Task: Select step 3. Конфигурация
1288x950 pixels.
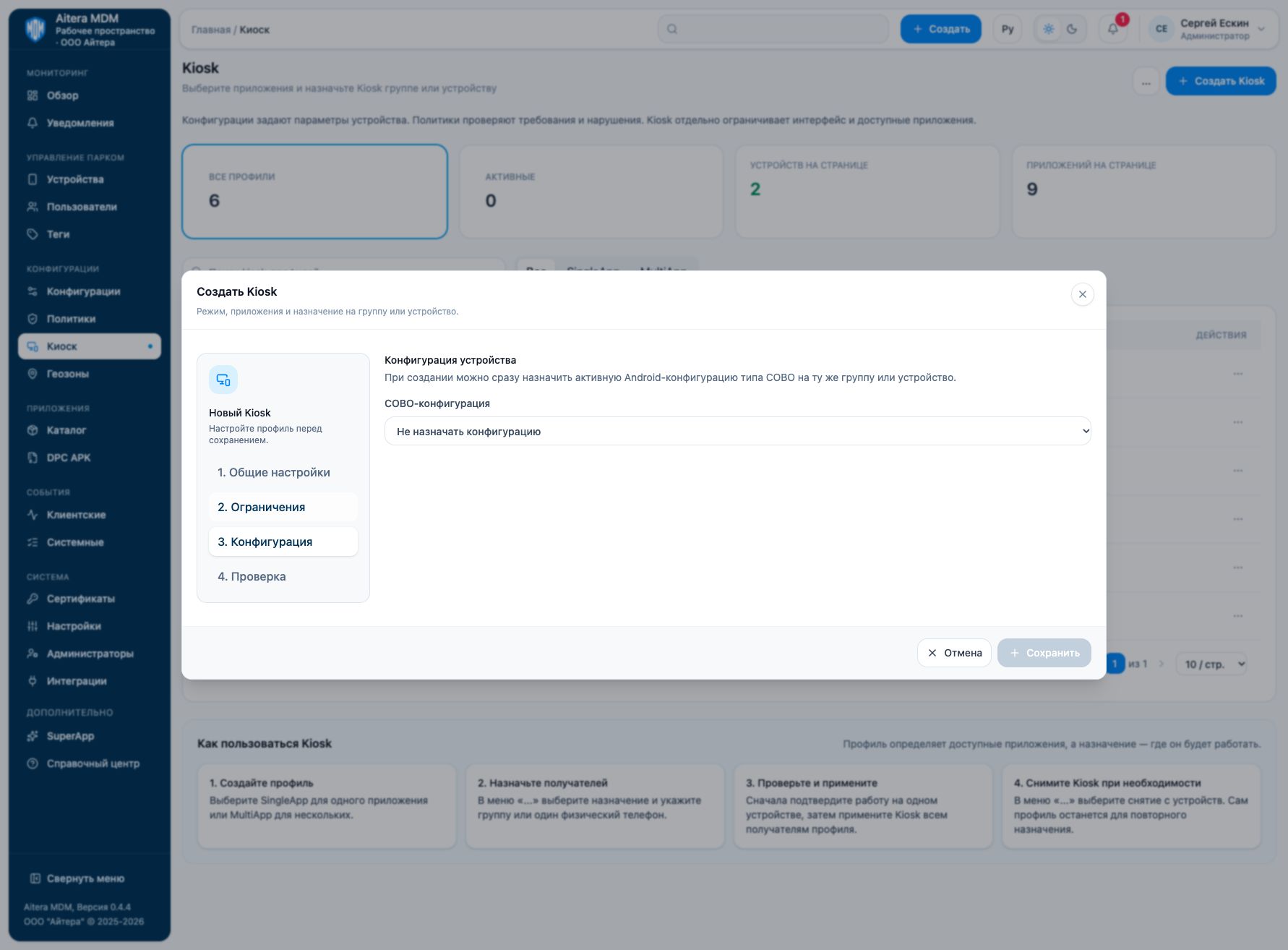Action: coord(283,542)
